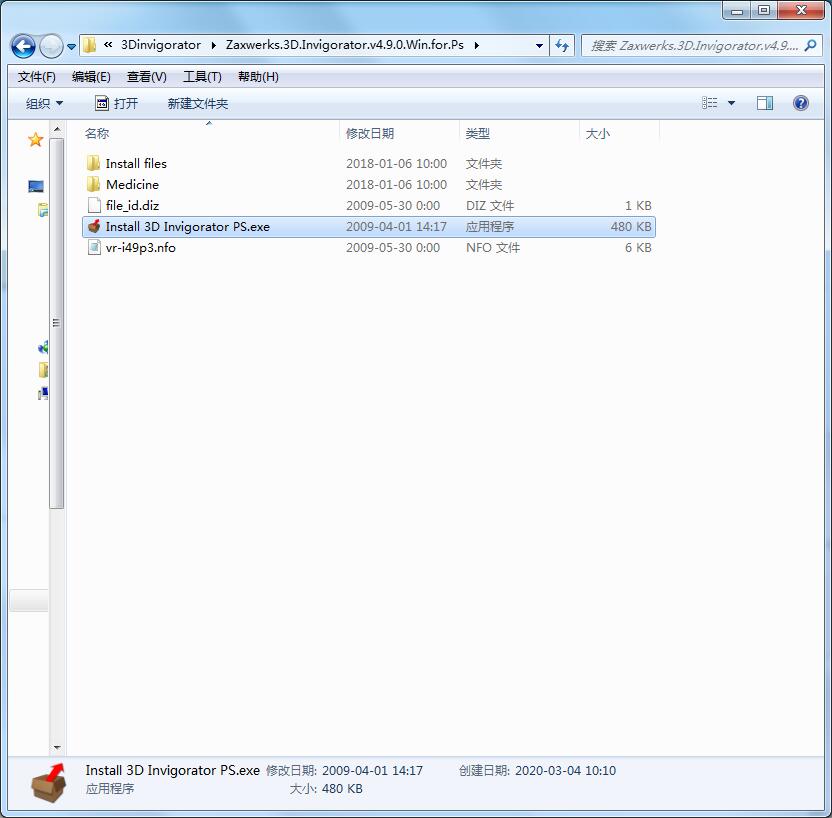Click the vr-i49p3.nfo document icon

94,248
